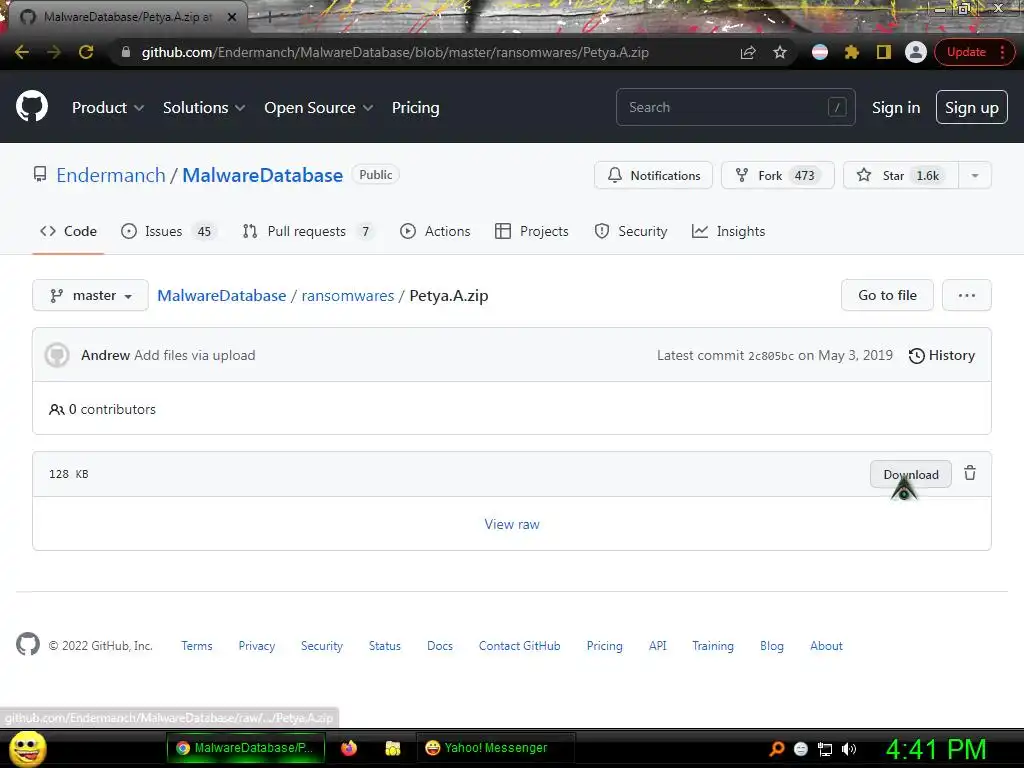Expand the Open Source menu
The image size is (1024, 768).
[319, 108]
